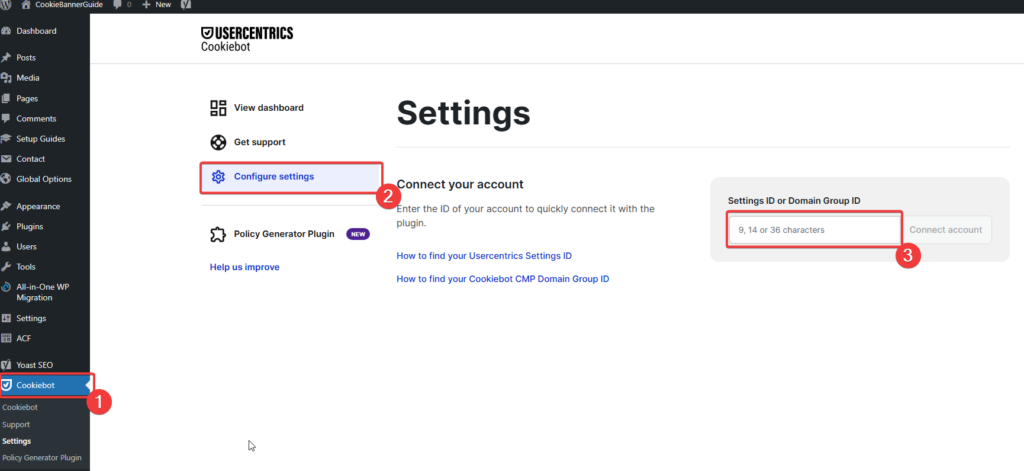Click the Yoast SEO icon in sidebar
Screen dimensions: 1024x471
click(7, 365)
